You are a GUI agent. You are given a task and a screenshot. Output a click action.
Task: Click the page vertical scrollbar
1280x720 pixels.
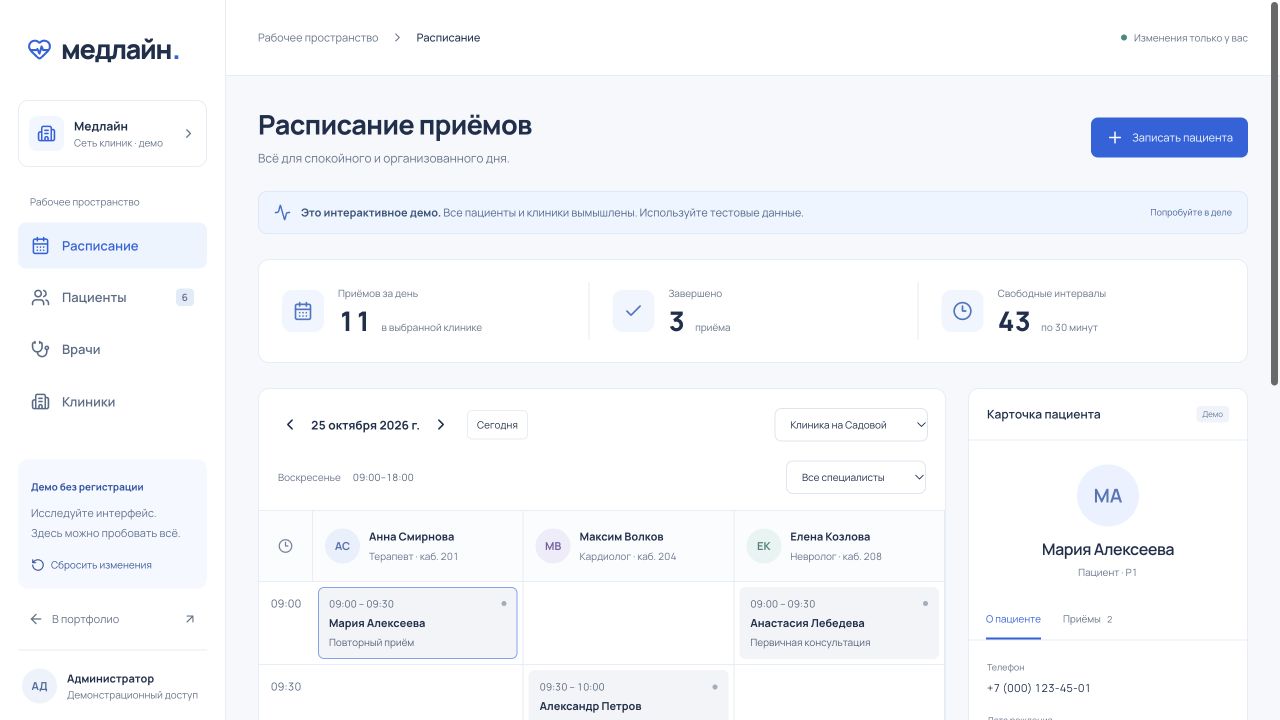1274,193
